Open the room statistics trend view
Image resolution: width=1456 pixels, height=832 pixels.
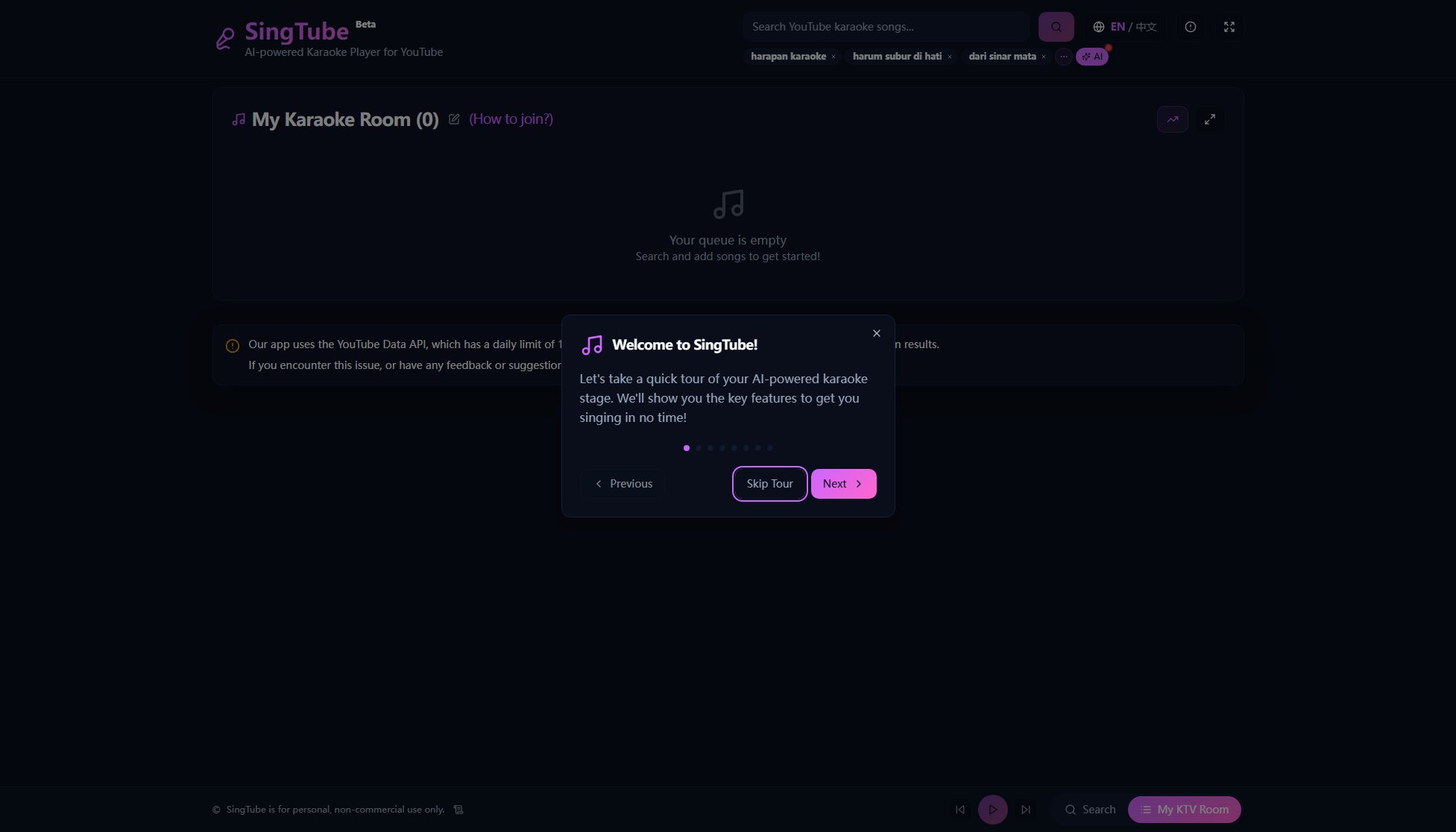pyautogui.click(x=1172, y=119)
